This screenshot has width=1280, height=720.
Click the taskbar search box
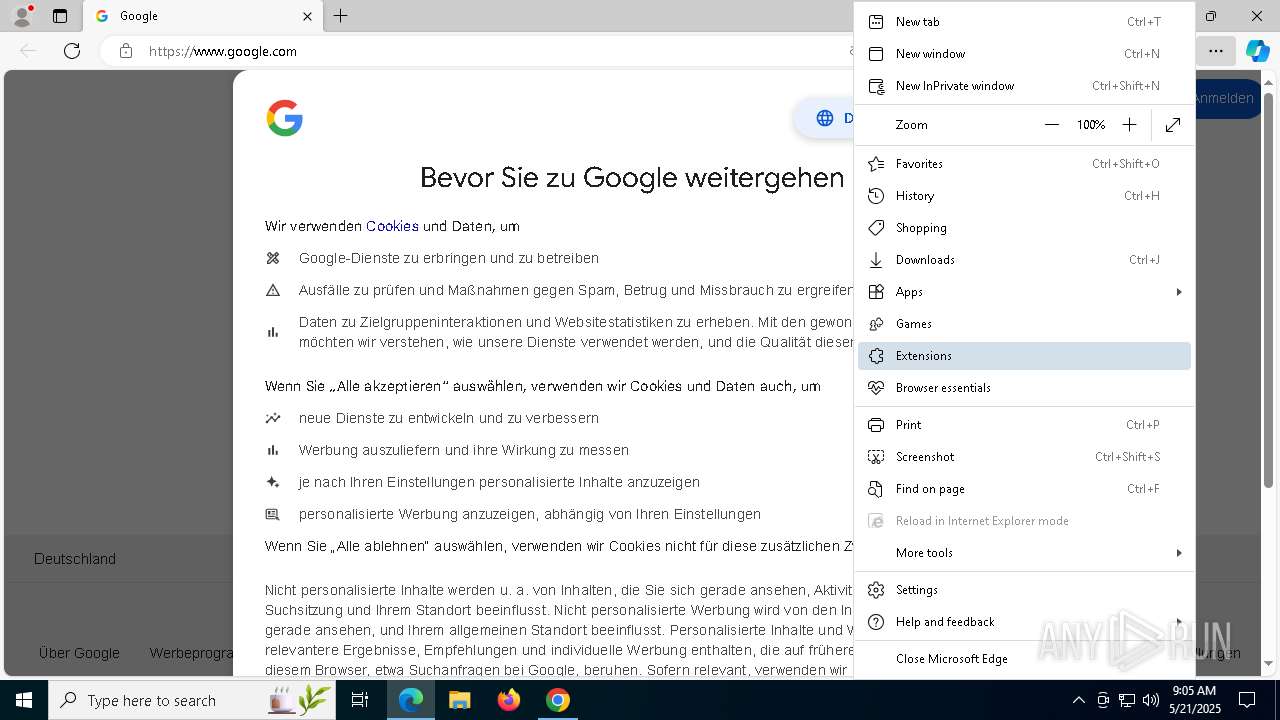click(192, 700)
